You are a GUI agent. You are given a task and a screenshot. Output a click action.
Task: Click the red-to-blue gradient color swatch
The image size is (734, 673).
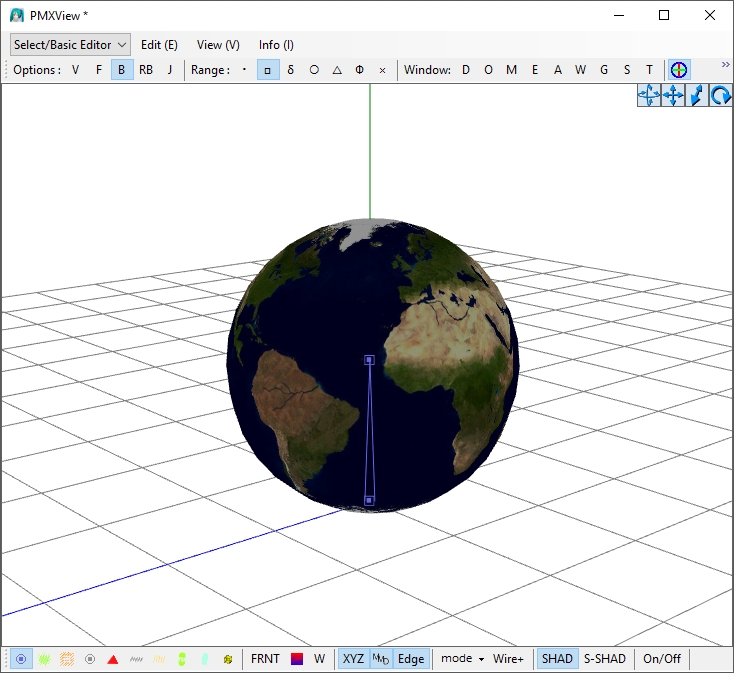pyautogui.click(x=297, y=659)
